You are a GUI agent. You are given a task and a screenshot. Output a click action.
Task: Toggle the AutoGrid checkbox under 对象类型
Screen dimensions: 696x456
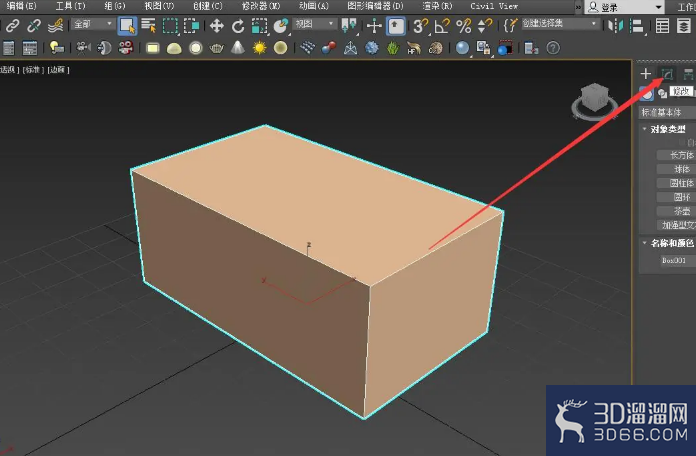pos(682,143)
